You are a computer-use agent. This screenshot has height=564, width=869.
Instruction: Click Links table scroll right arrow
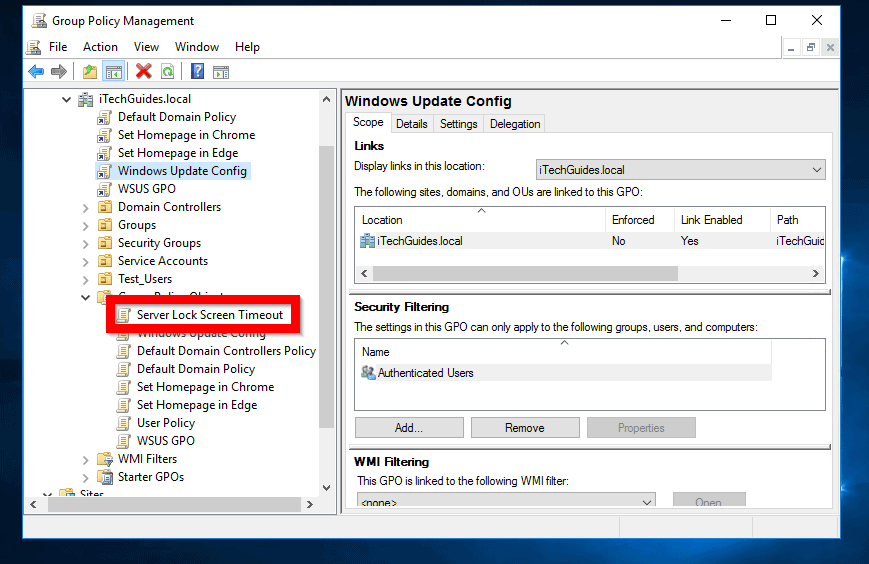pos(816,274)
